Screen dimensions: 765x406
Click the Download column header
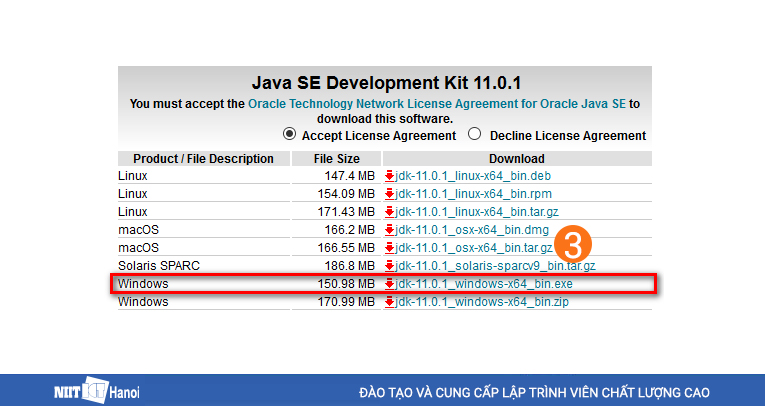click(x=517, y=159)
